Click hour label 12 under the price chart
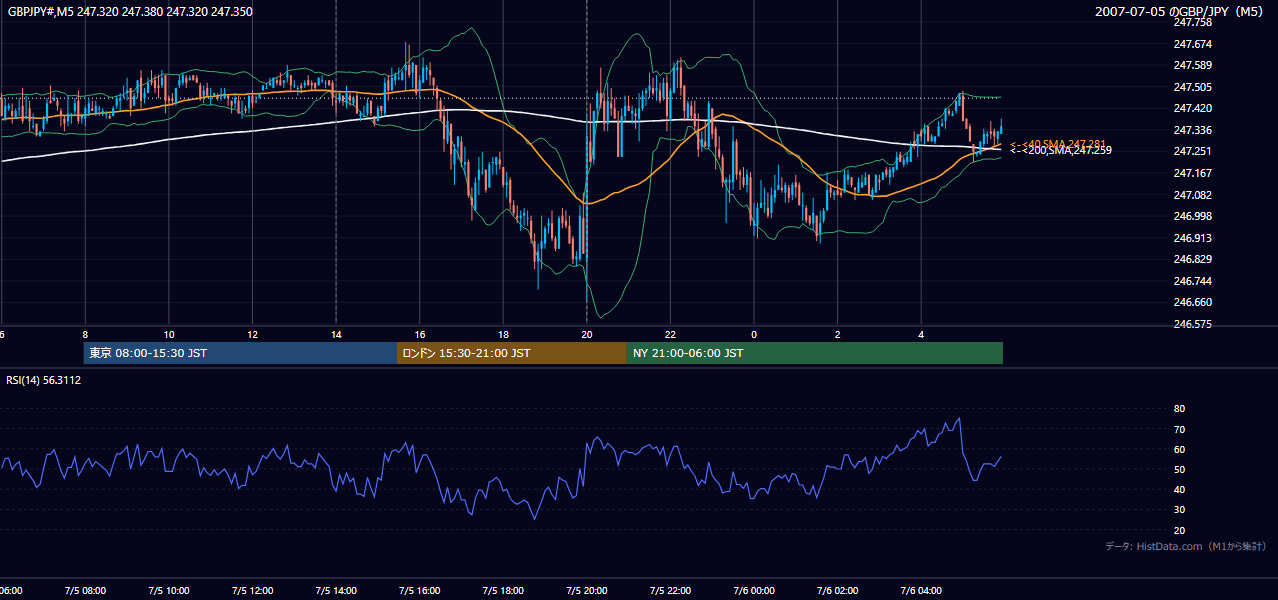 click(x=253, y=335)
